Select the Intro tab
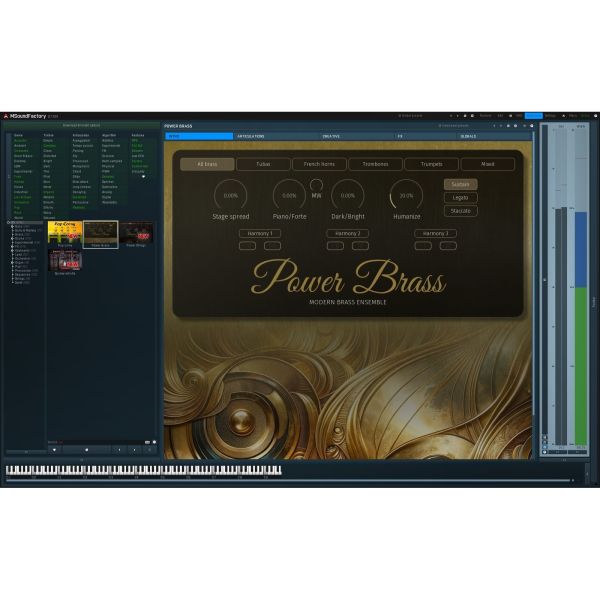Screen dimensions: 600x600 click(199, 136)
